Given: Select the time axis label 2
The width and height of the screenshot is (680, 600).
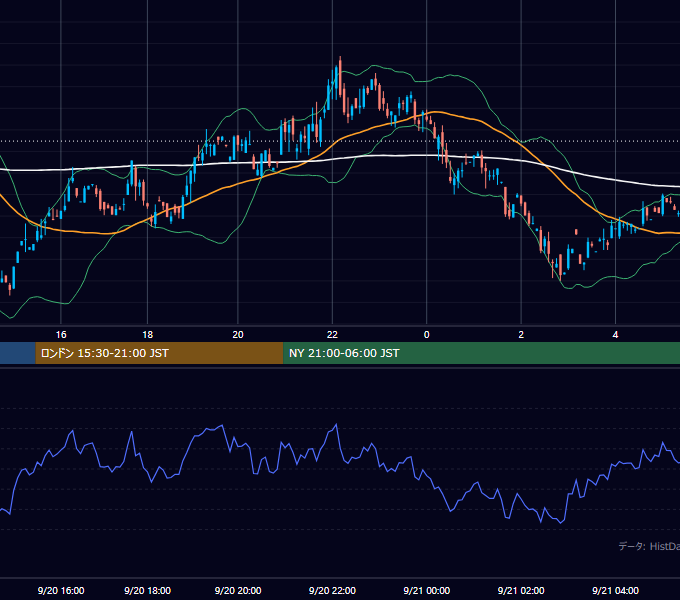Looking at the screenshot, I should 521,335.
